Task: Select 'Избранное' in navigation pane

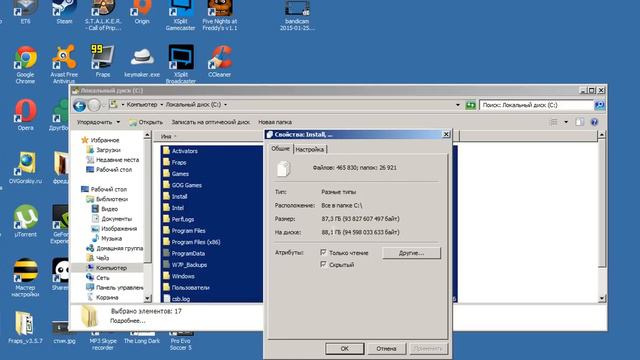Action: tap(105, 140)
